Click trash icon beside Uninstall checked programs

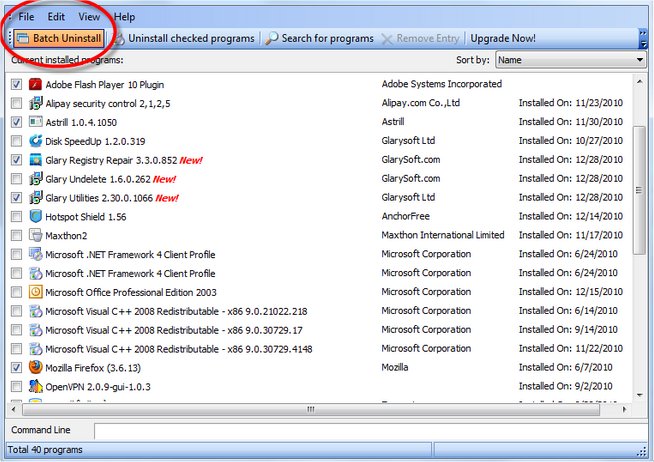point(119,39)
